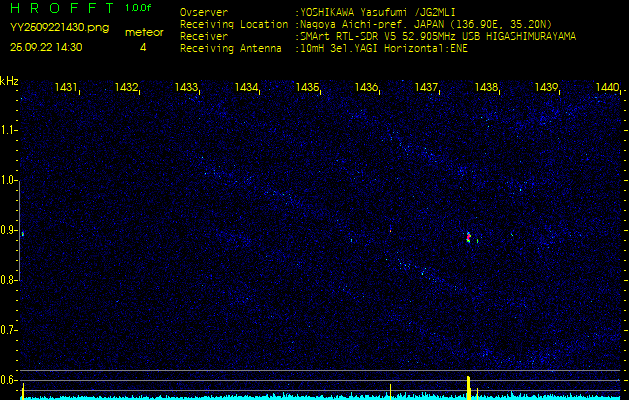Click the version number 1.0.0f
This screenshot has height=400, width=629.
(138, 8)
